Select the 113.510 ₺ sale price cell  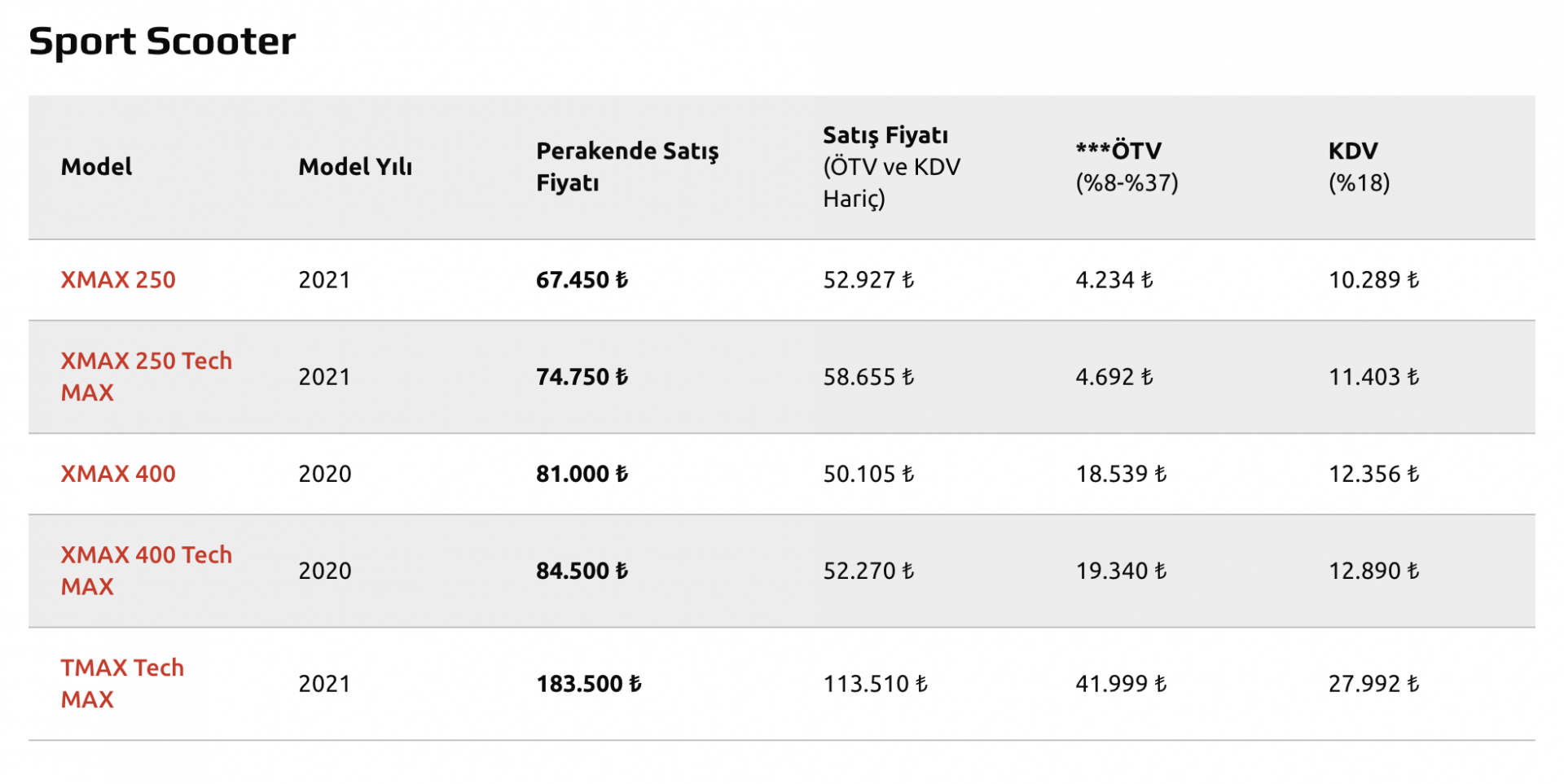coord(876,684)
